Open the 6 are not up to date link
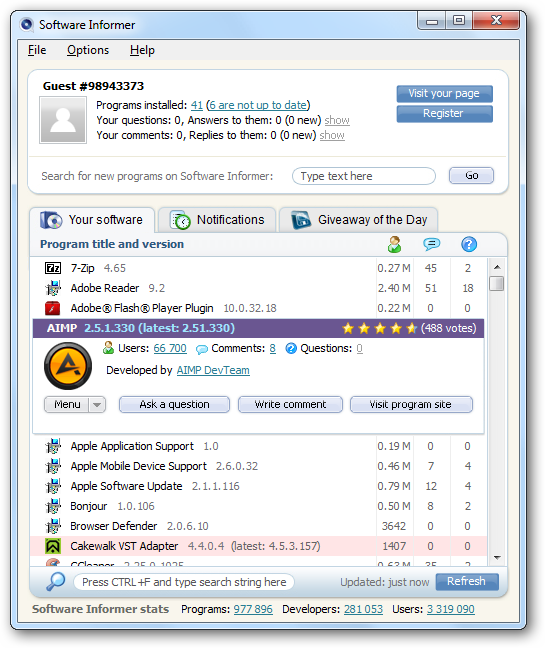545x648 pixels. point(258,105)
